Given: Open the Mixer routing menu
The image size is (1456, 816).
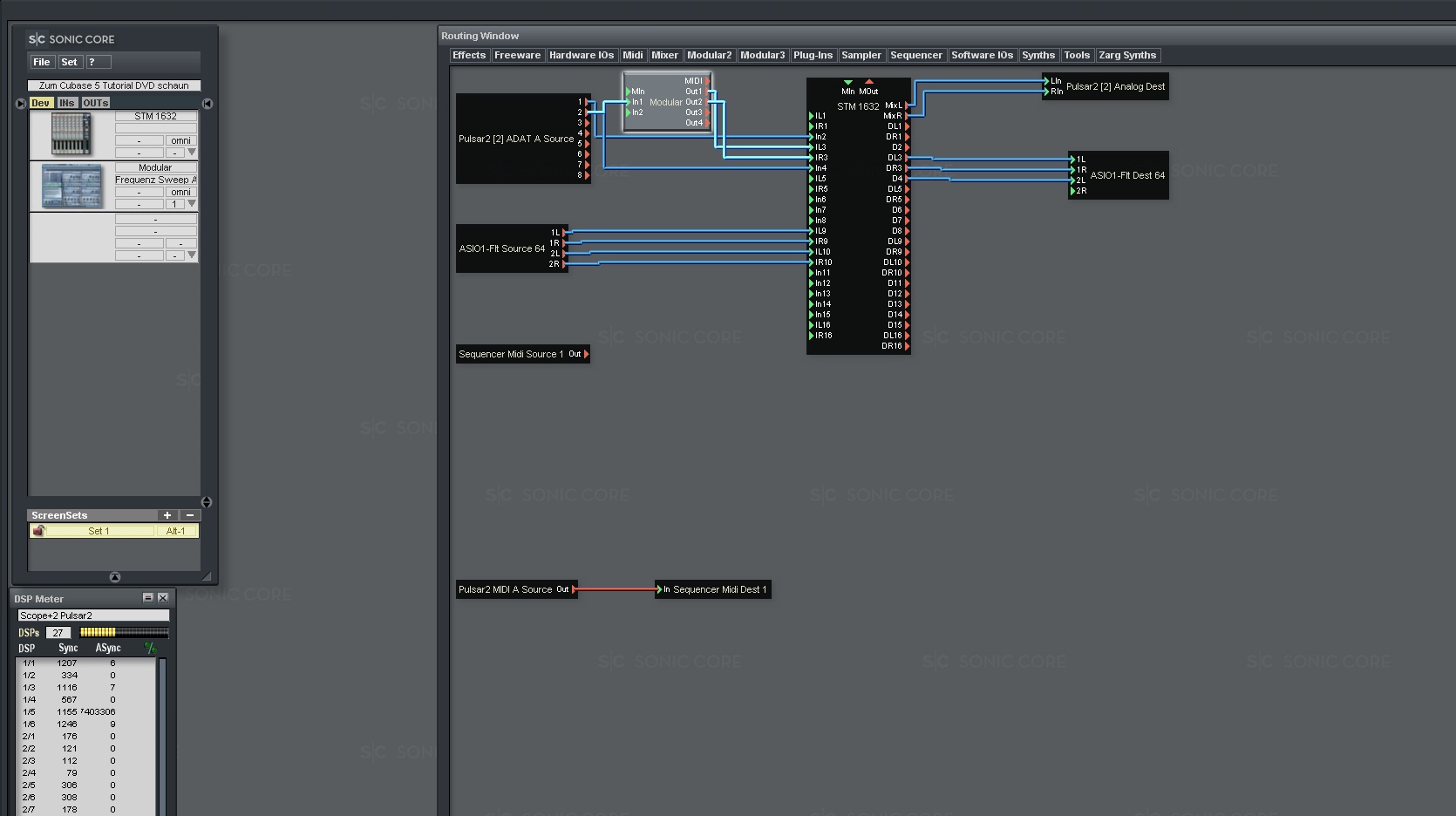Looking at the screenshot, I should pyautogui.click(x=664, y=55).
